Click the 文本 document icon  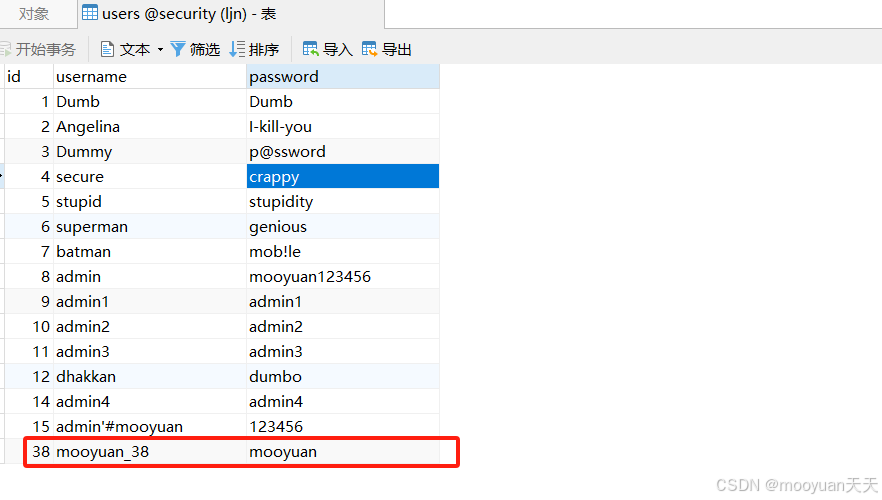pos(107,49)
